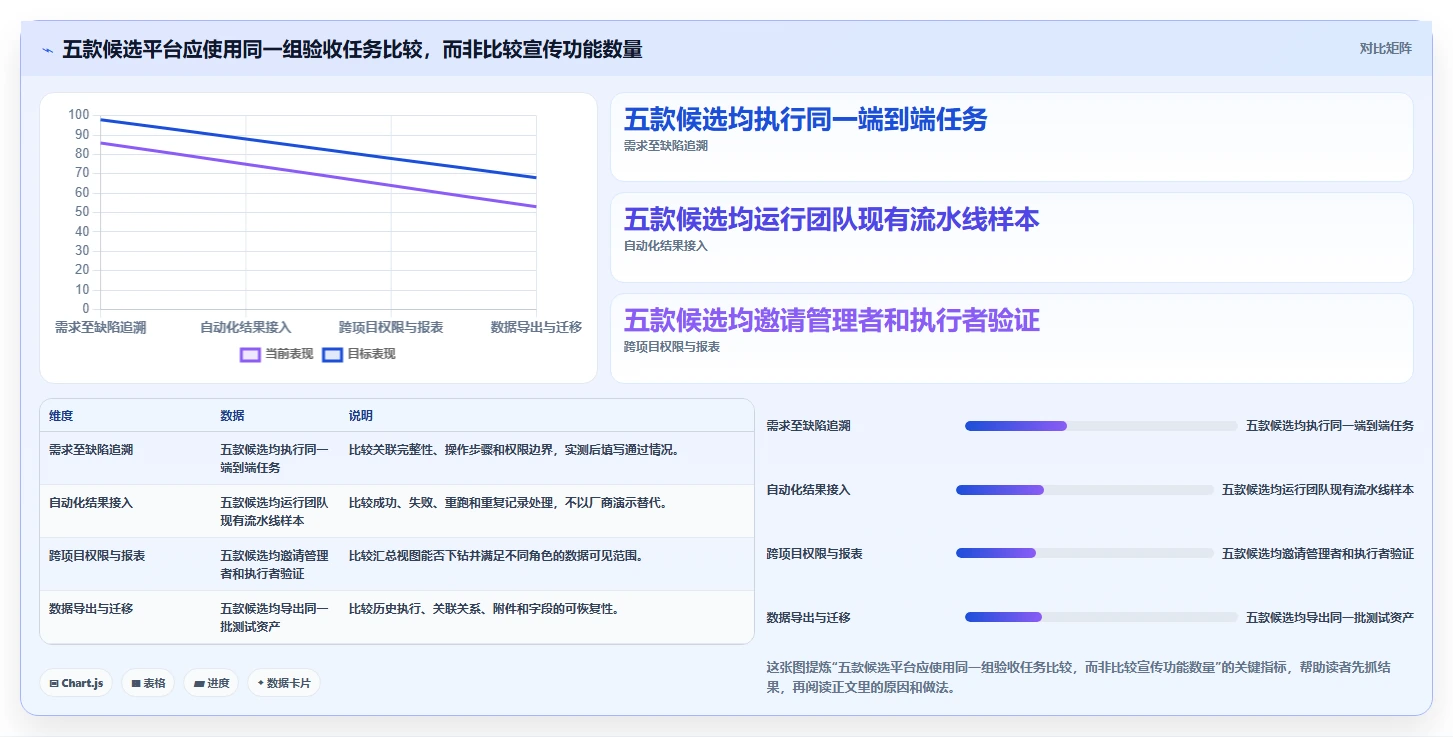Screen dimensions: 1453x737
Task: Toggle the 目标表现 legend swatch
Action: [x=332, y=354]
